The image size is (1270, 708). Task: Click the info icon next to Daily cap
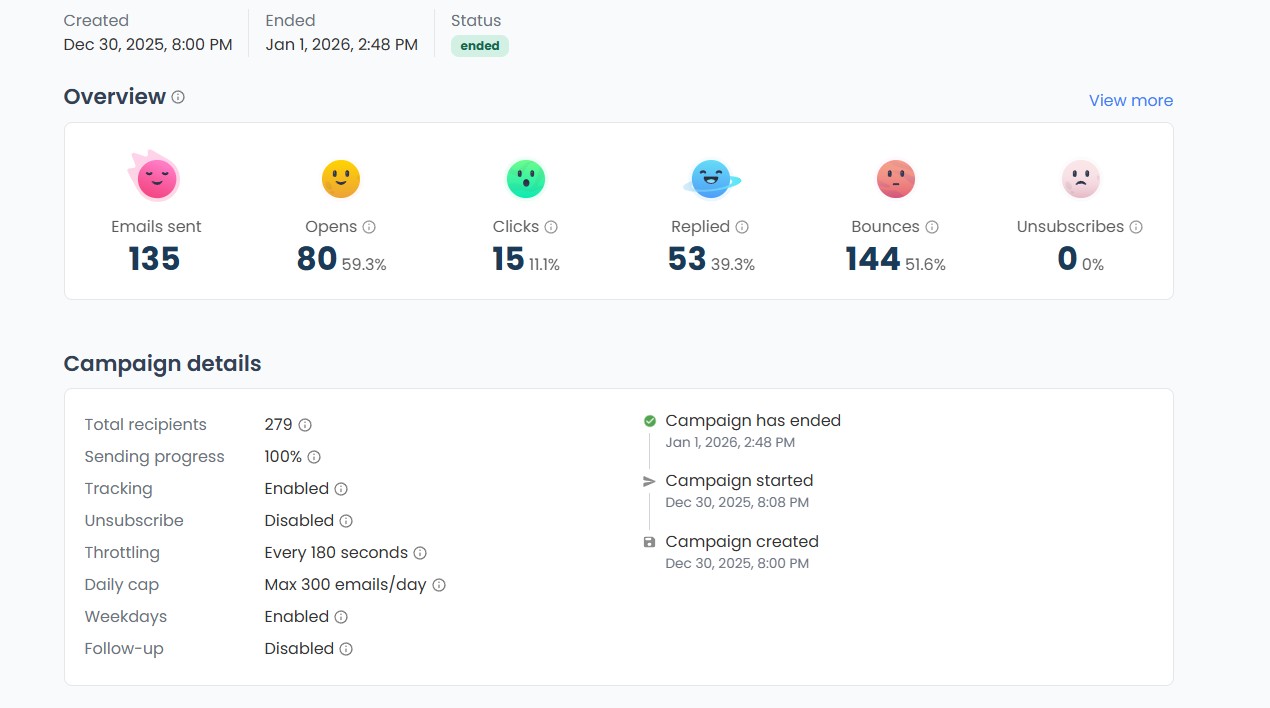point(439,585)
